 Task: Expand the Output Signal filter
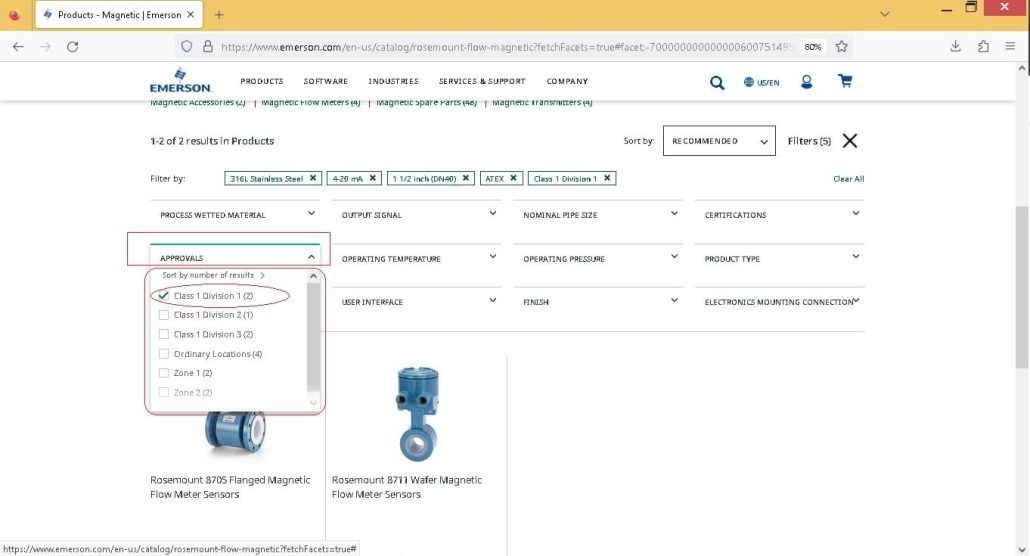click(x=416, y=215)
